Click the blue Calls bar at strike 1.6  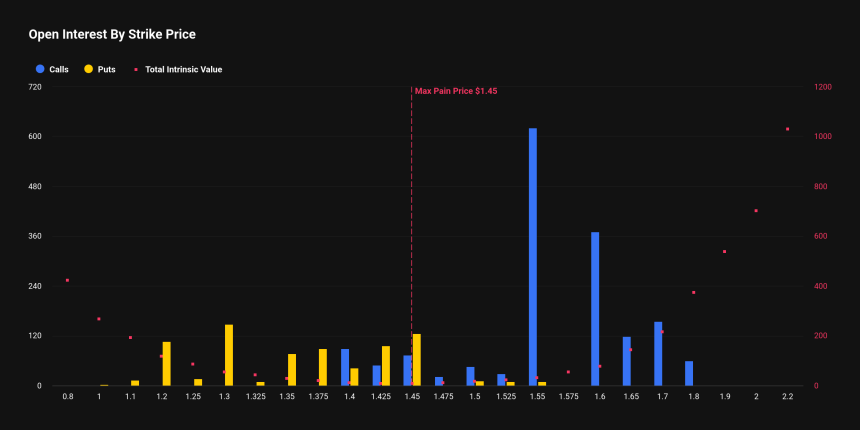pos(595,309)
